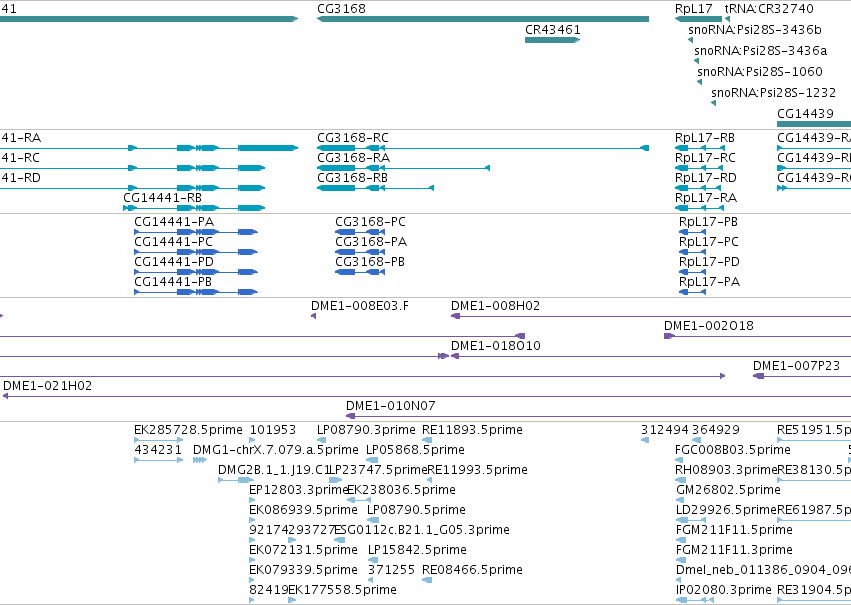Open the RpL17-PB protein label
This screenshot has width=851, height=605.
(708, 222)
